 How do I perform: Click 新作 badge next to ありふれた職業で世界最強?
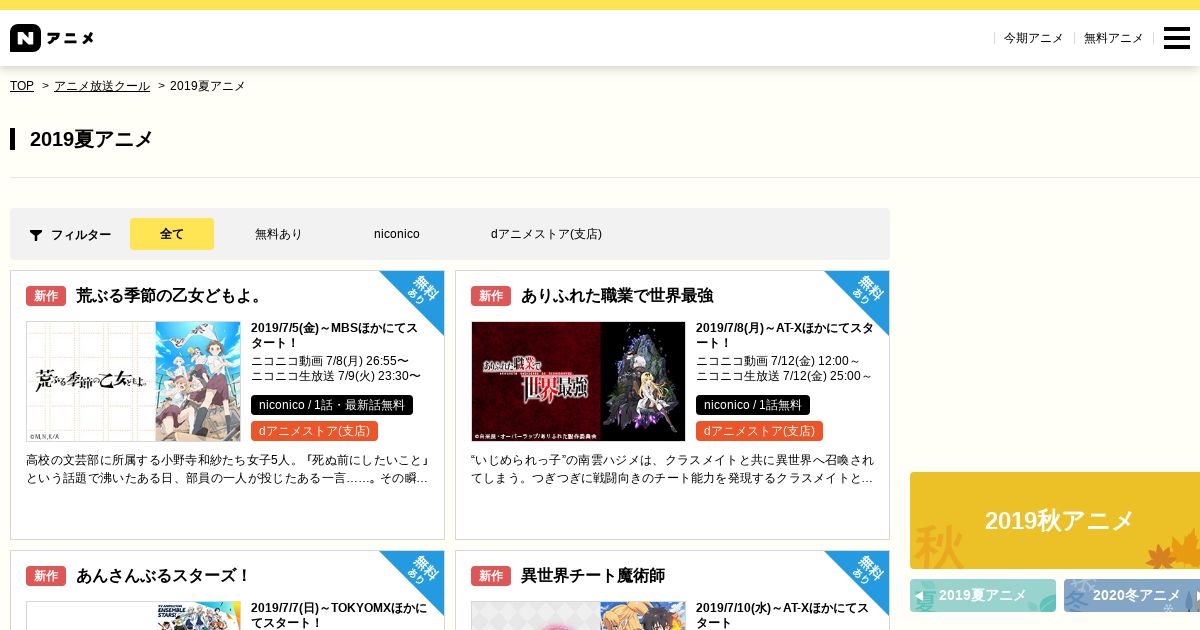click(x=491, y=296)
